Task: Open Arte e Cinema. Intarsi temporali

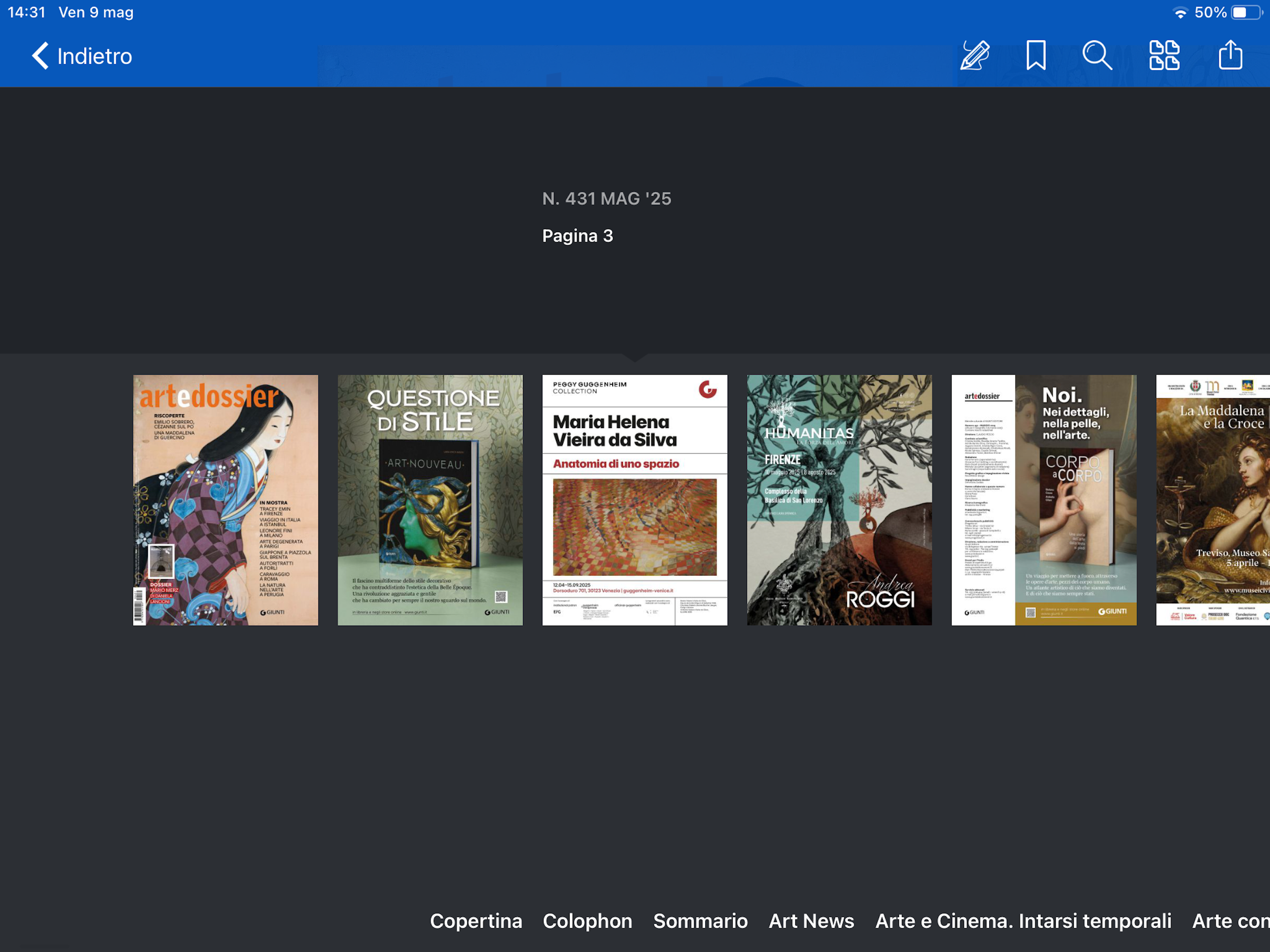Action: (x=1023, y=920)
